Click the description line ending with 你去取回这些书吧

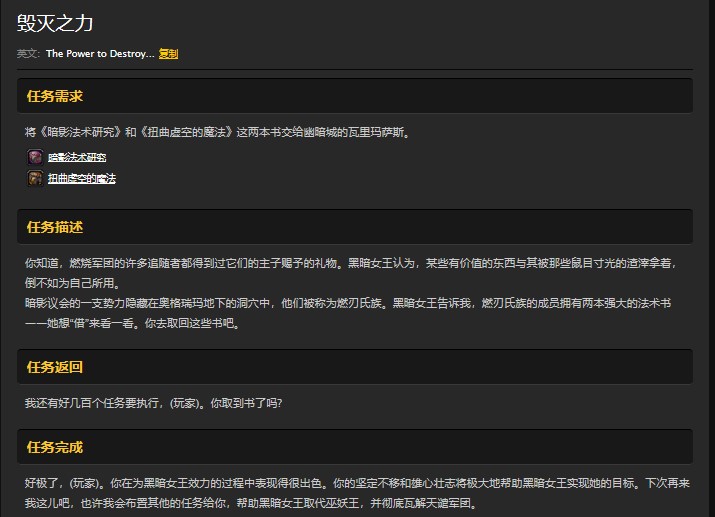tap(132, 323)
